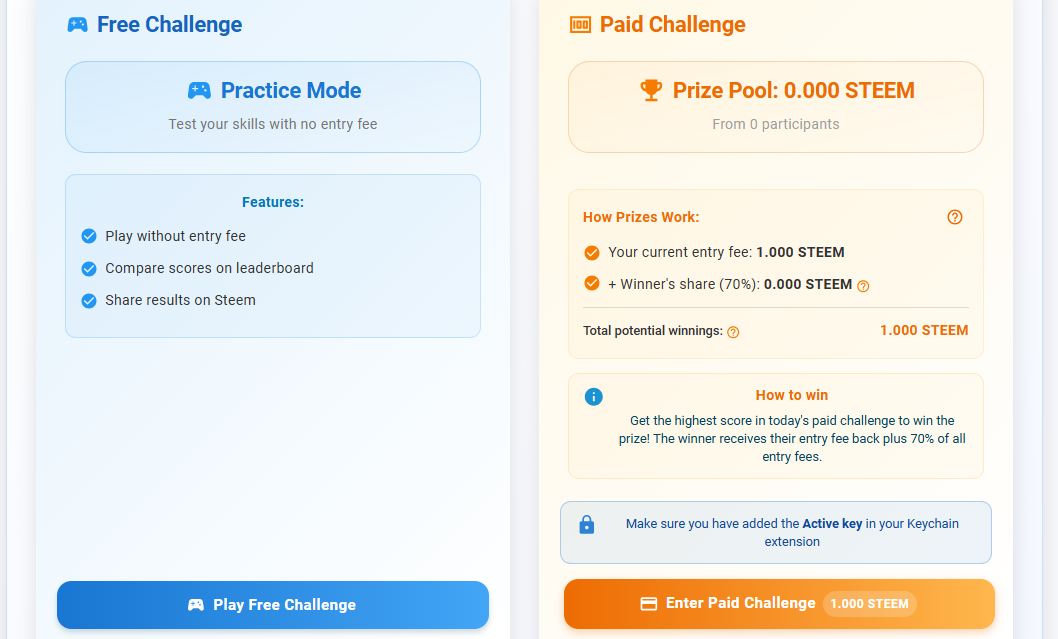Click the money icon beside Paid Challenge heading
This screenshot has width=1058, height=639.
coord(580,25)
